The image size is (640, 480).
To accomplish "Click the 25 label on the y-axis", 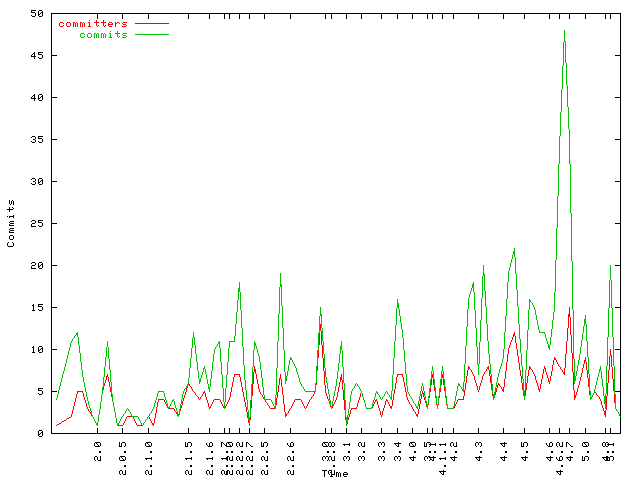I will point(37,224).
